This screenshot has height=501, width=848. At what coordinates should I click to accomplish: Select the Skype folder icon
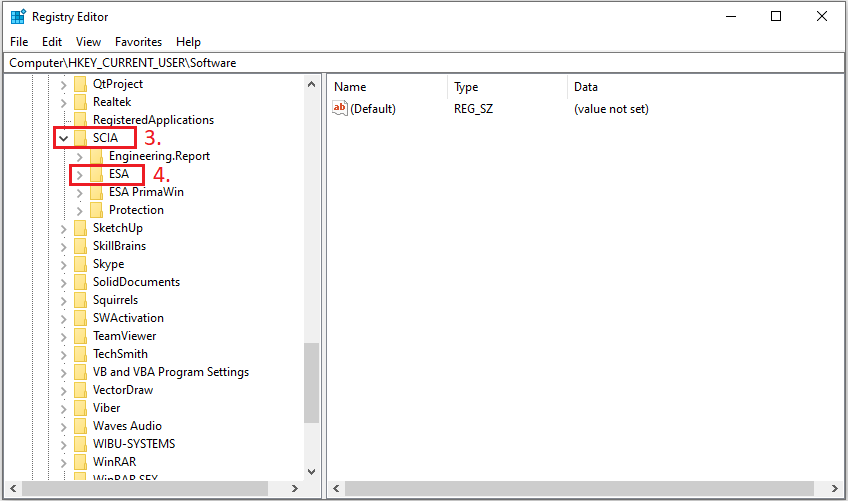[80, 263]
